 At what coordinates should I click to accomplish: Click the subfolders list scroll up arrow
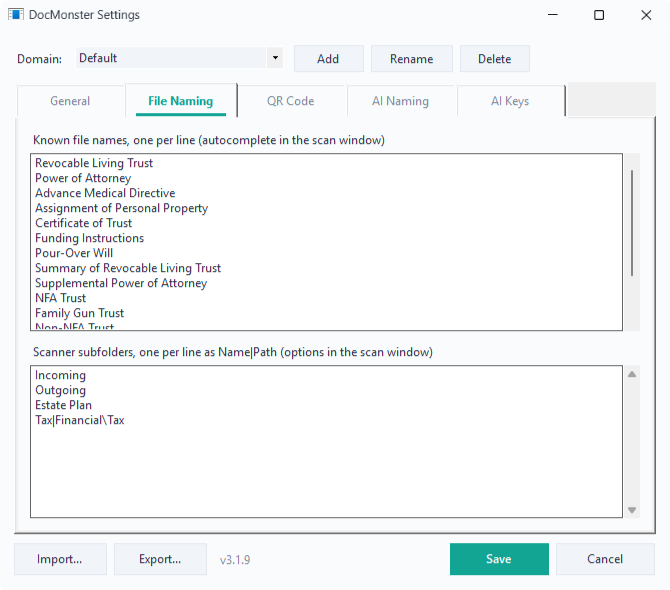click(x=632, y=374)
